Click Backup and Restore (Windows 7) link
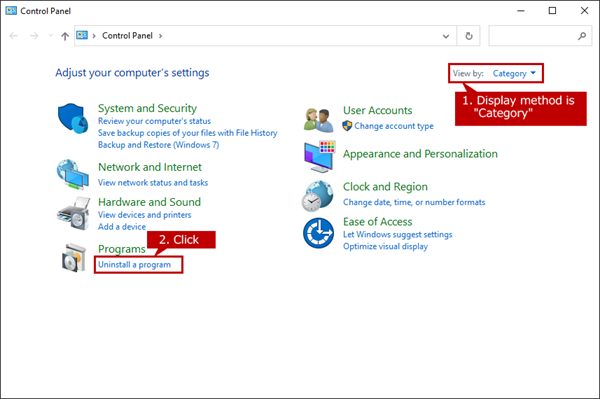The width and height of the screenshot is (600, 399). click(x=158, y=145)
